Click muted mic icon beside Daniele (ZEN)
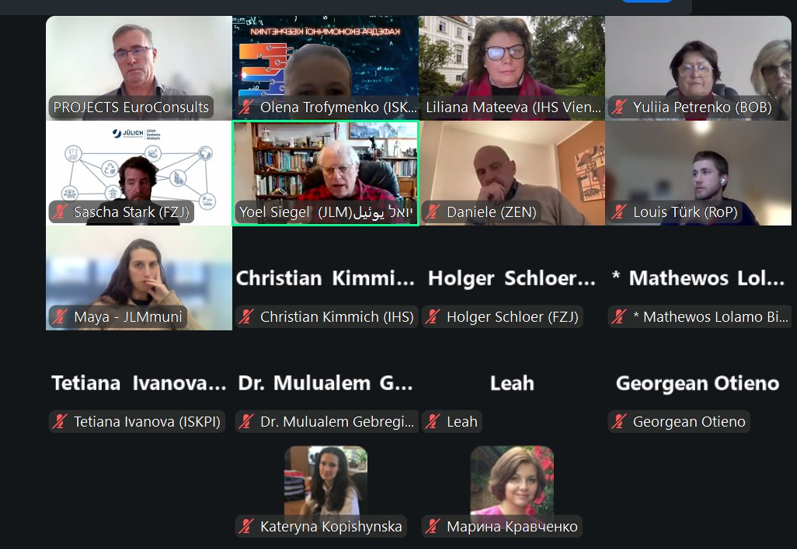Screen dimensions: 797x549 tap(433, 212)
